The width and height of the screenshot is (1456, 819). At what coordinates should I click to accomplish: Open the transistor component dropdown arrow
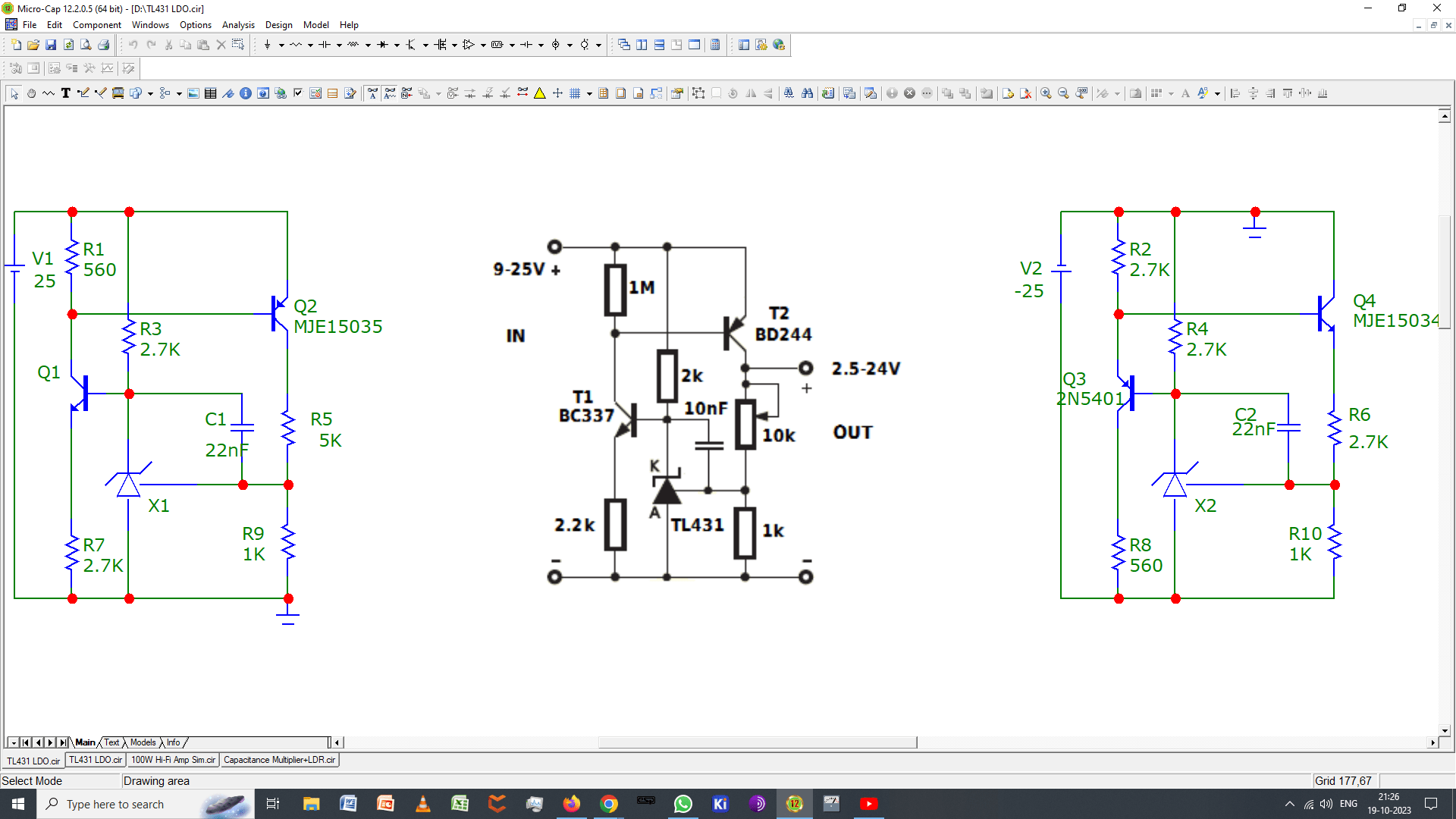click(425, 45)
